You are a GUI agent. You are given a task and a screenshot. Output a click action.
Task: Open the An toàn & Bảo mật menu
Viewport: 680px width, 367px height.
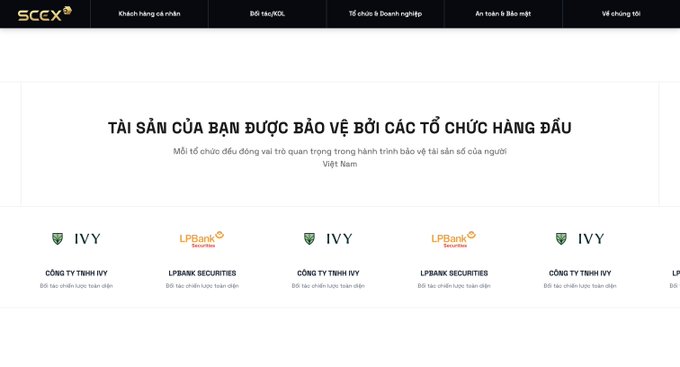(503, 14)
